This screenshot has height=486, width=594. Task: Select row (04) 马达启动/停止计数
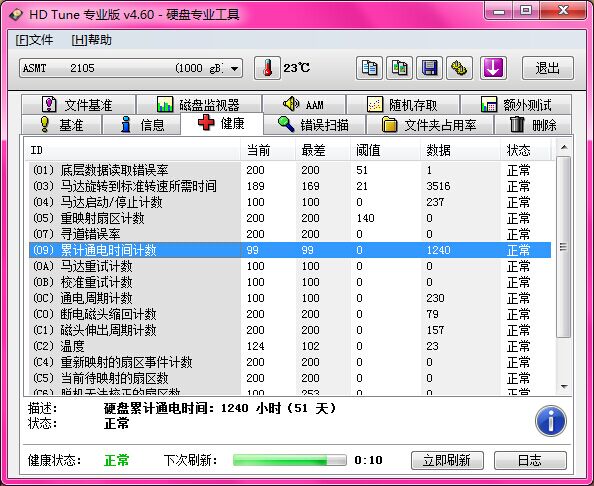290,202
